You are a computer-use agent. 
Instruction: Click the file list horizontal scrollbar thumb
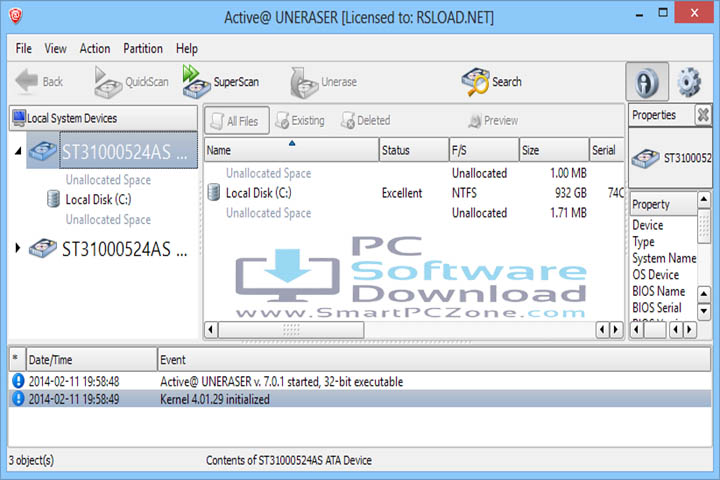point(291,330)
